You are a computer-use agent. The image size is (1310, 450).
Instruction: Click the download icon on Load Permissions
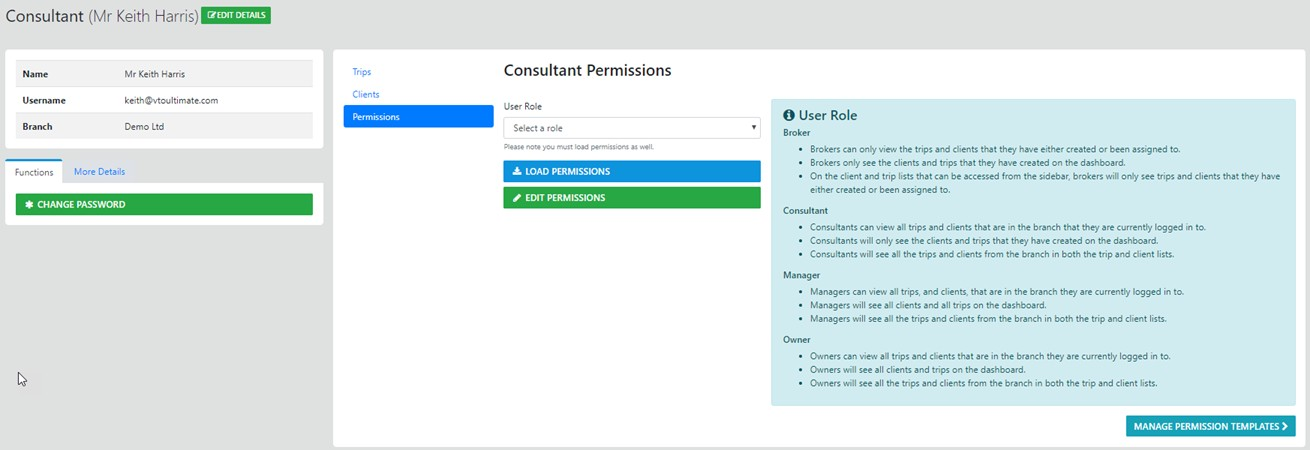517,172
